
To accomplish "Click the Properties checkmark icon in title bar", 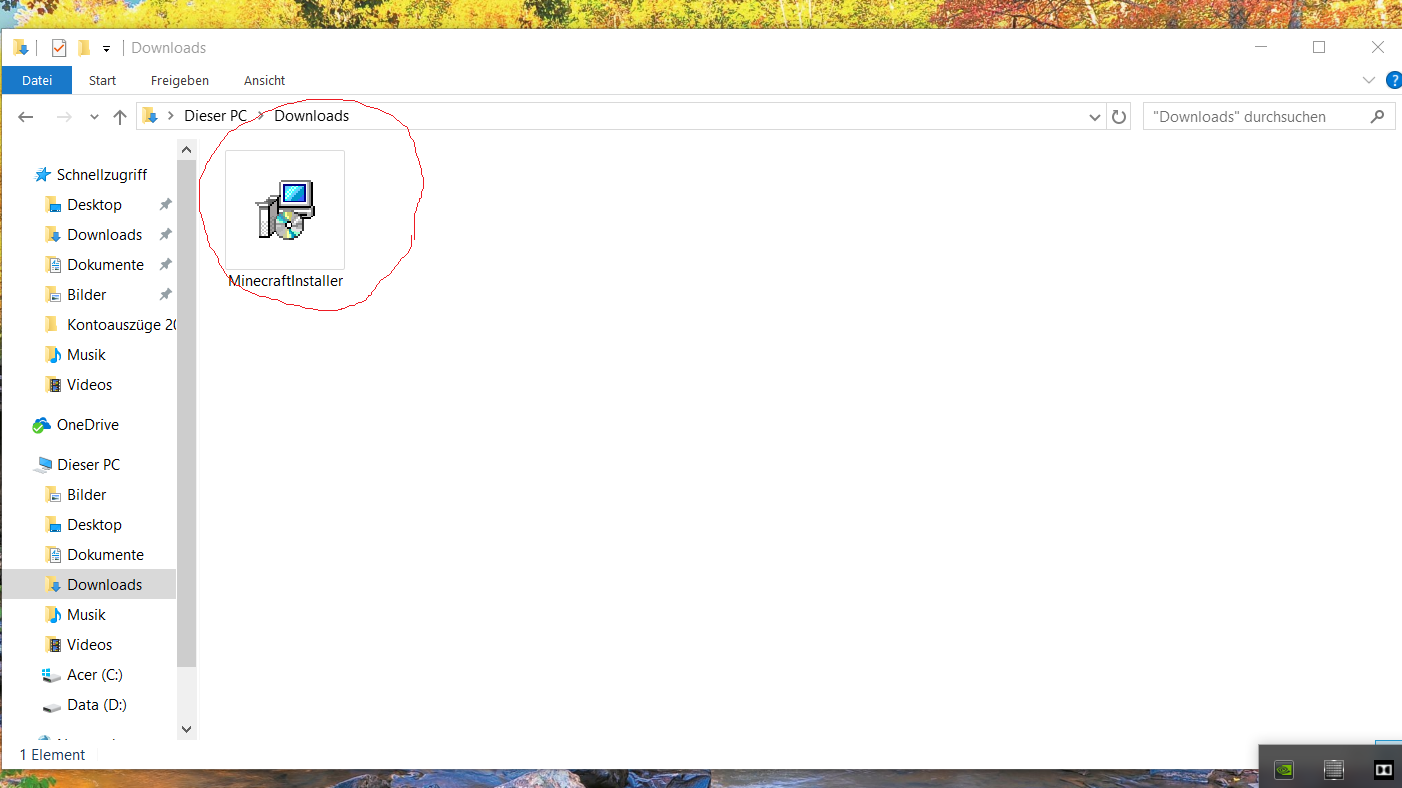I will tap(59, 48).
